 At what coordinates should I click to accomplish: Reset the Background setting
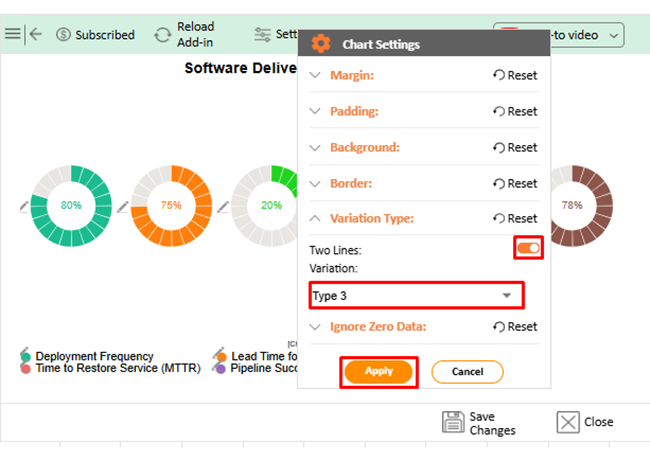[x=514, y=148]
